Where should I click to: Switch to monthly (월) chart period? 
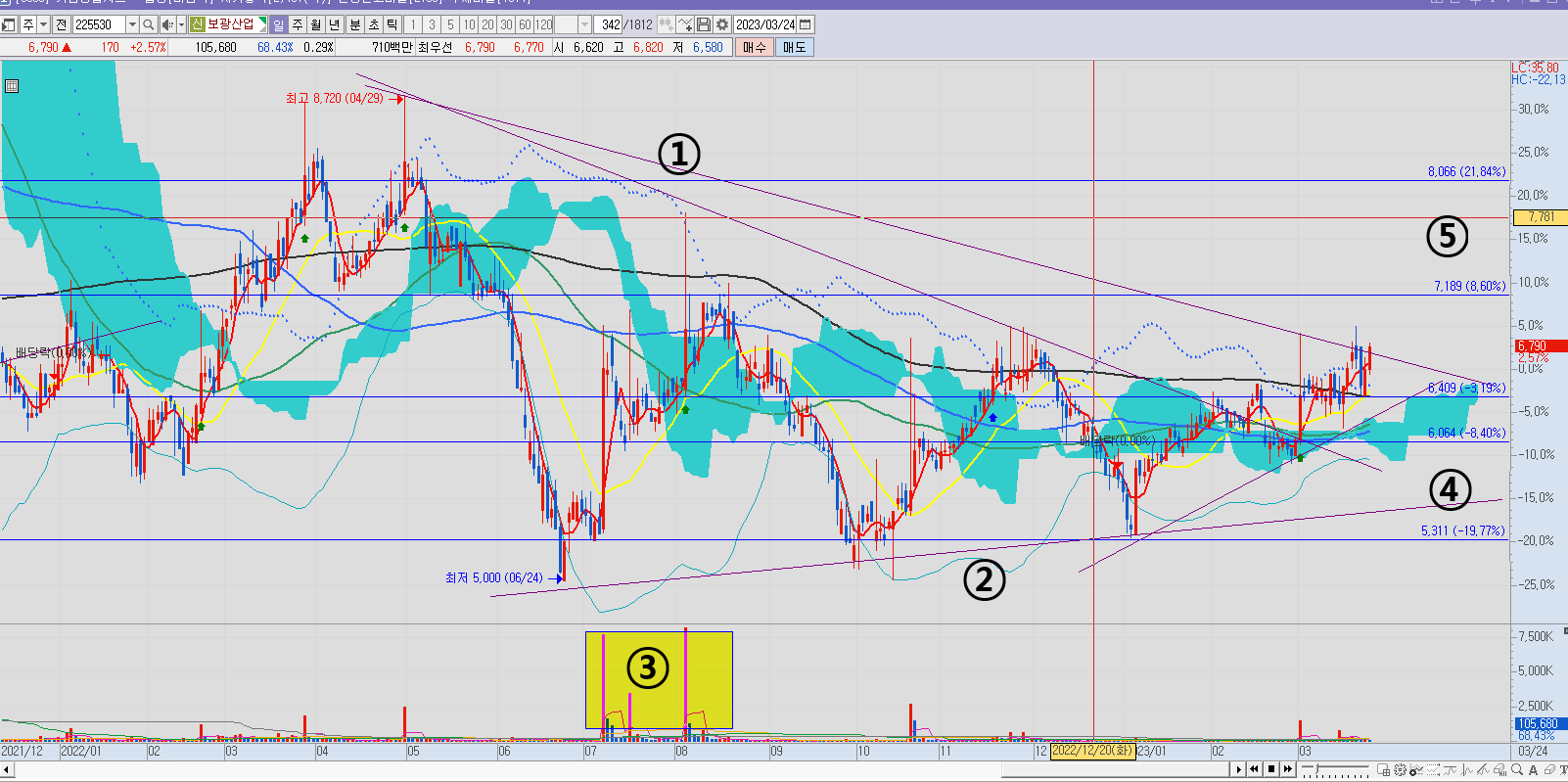pyautogui.click(x=315, y=24)
